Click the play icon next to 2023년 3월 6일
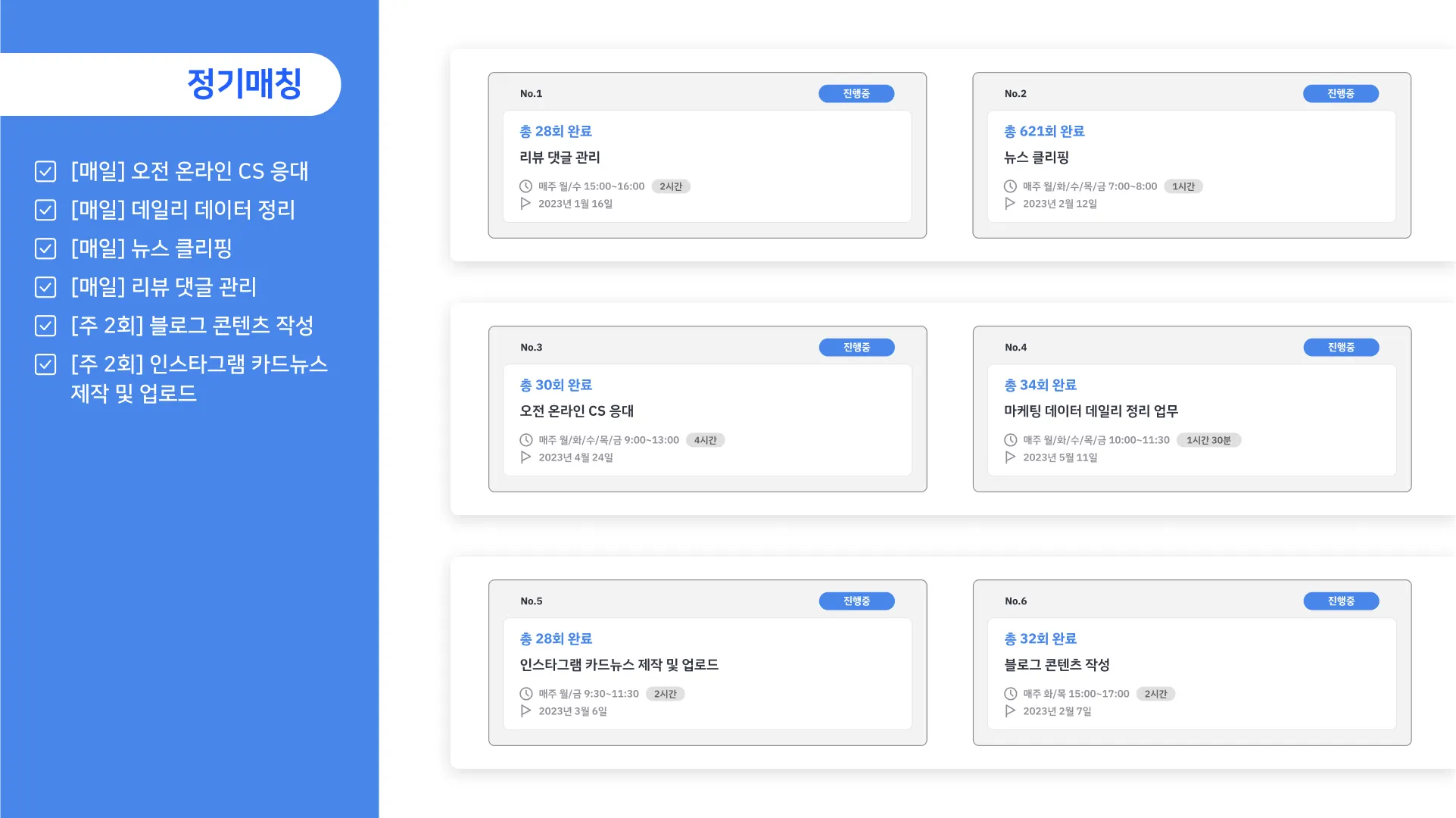1456x818 pixels. click(x=525, y=711)
